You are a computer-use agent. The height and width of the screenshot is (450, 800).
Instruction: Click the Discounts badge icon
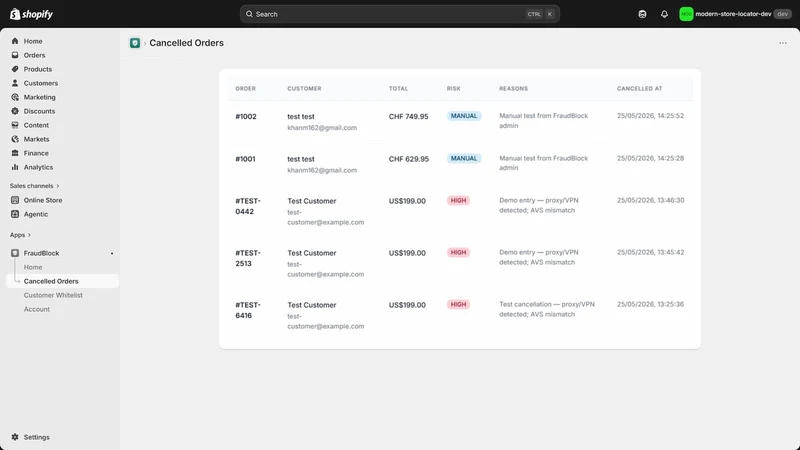tap(15, 111)
